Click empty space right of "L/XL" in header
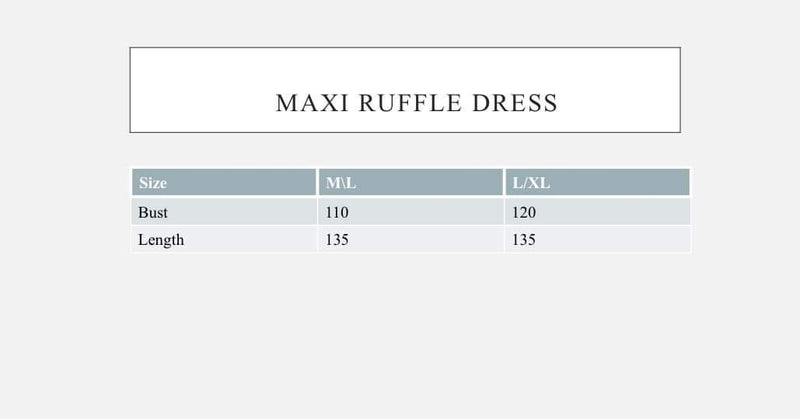 coord(620,183)
